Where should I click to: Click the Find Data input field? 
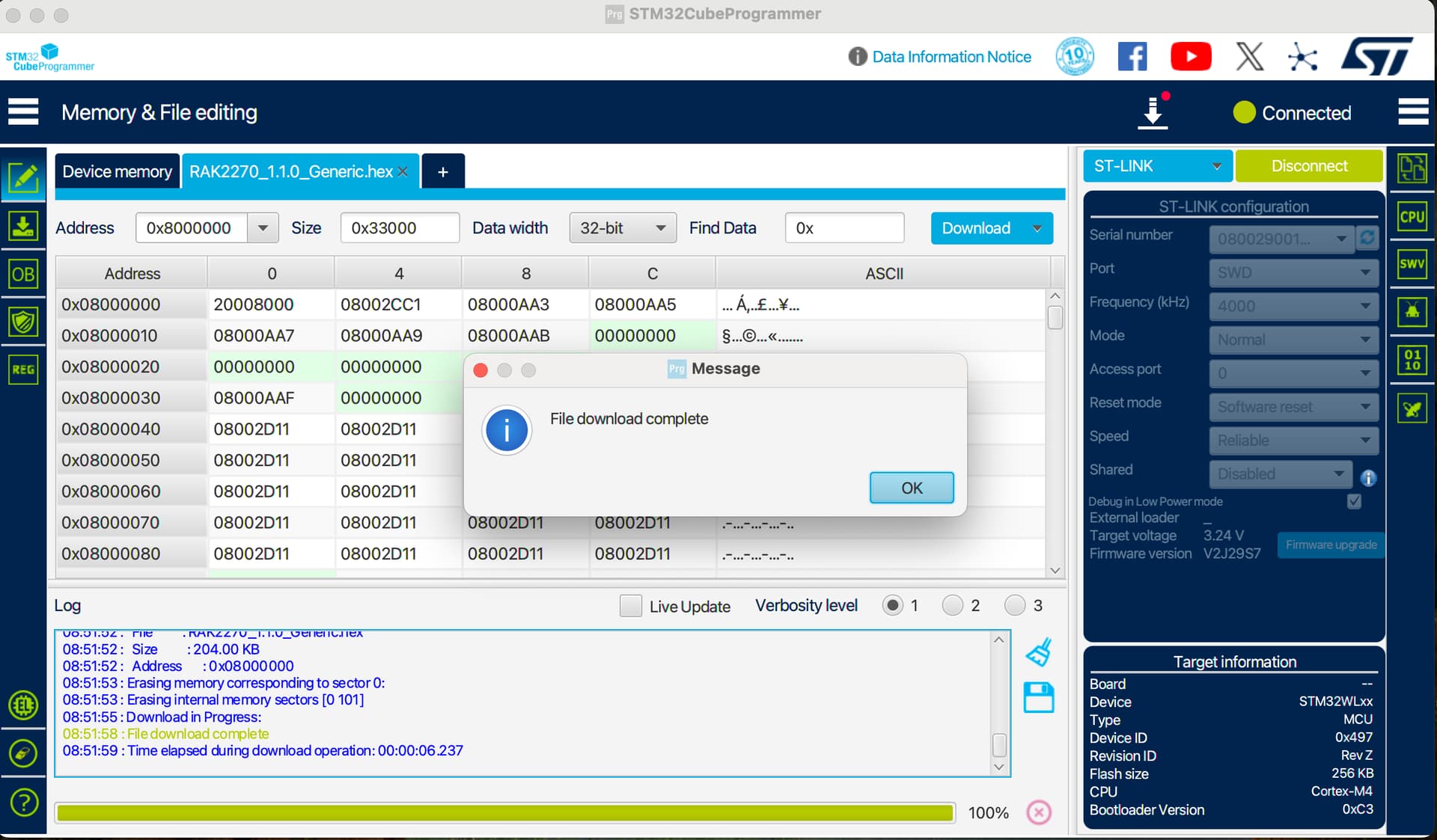843,228
